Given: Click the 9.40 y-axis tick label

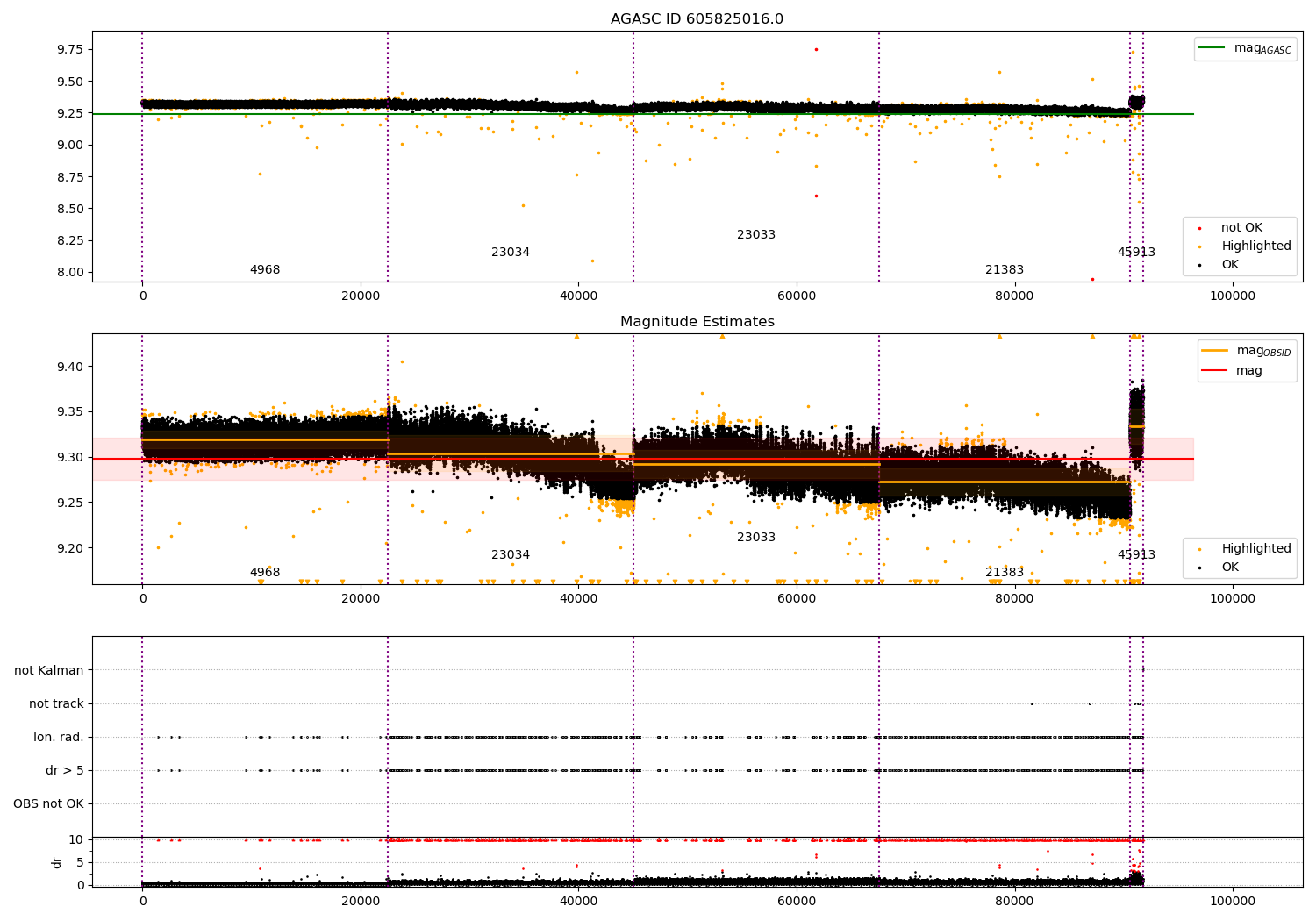Looking at the screenshot, I should [70, 367].
